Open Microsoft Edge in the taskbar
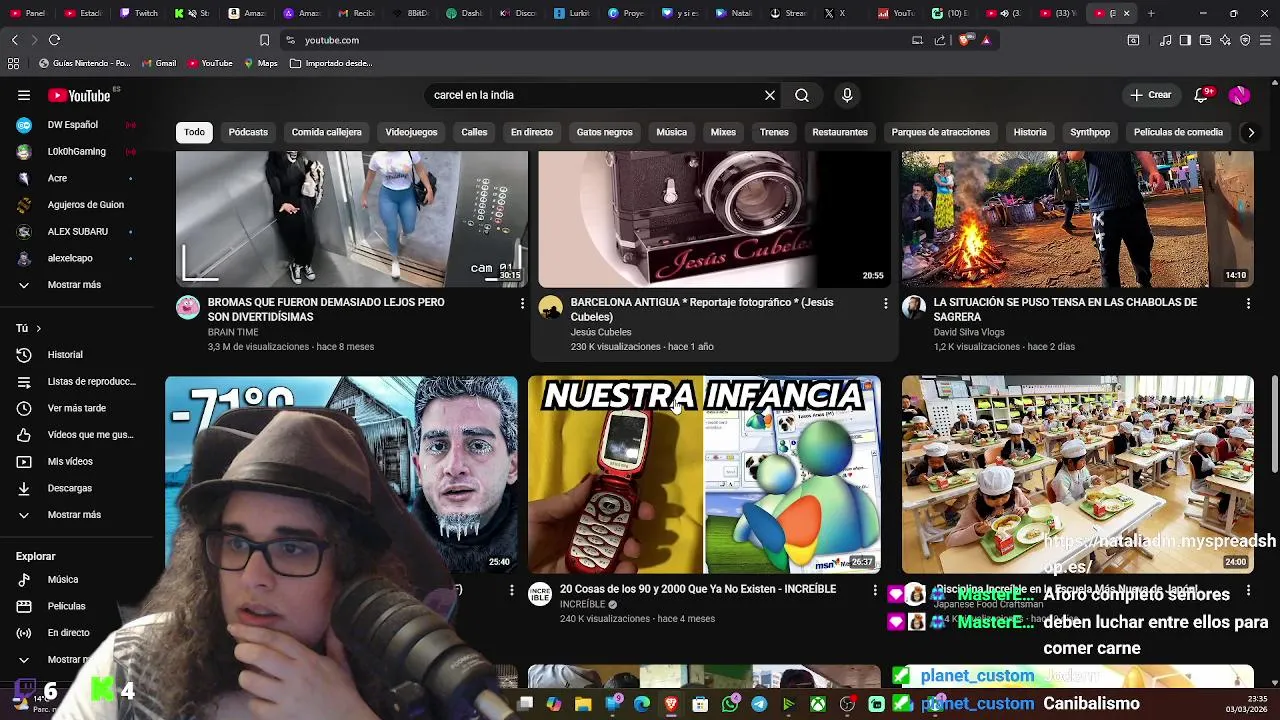Viewport: 1280px width, 720px height. [642, 704]
